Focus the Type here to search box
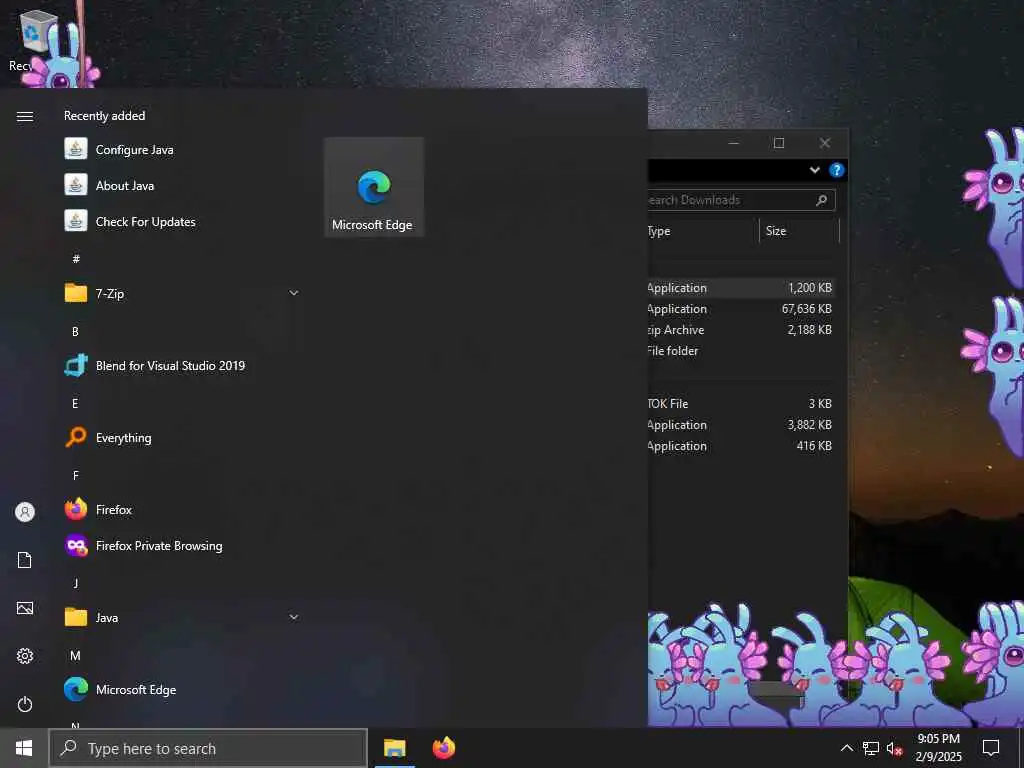This screenshot has height=768, width=1024. [x=208, y=748]
